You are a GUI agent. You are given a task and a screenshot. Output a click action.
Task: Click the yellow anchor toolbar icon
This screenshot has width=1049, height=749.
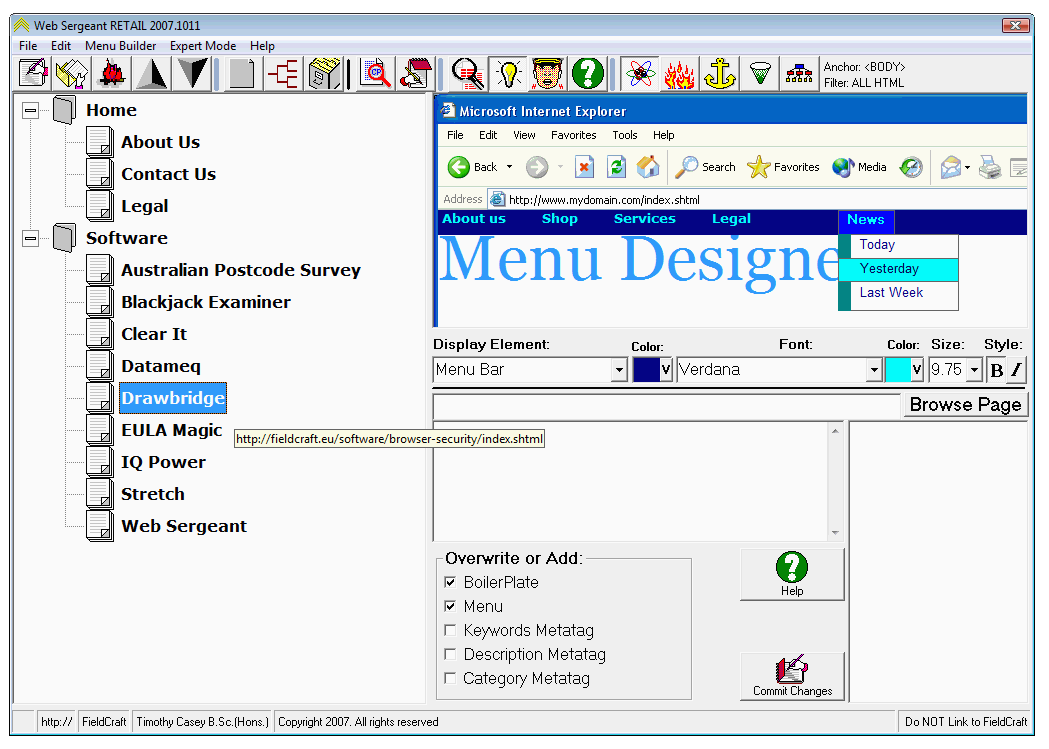(719, 74)
